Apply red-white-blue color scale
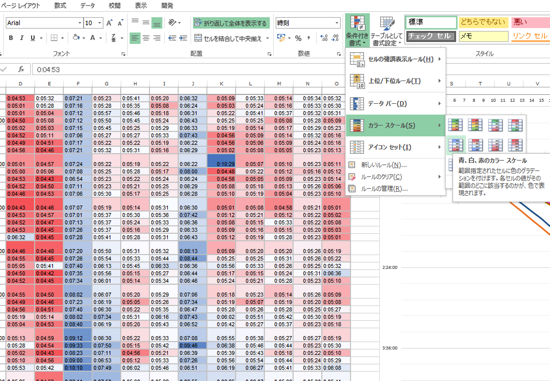550x381 pixels. pos(475,145)
